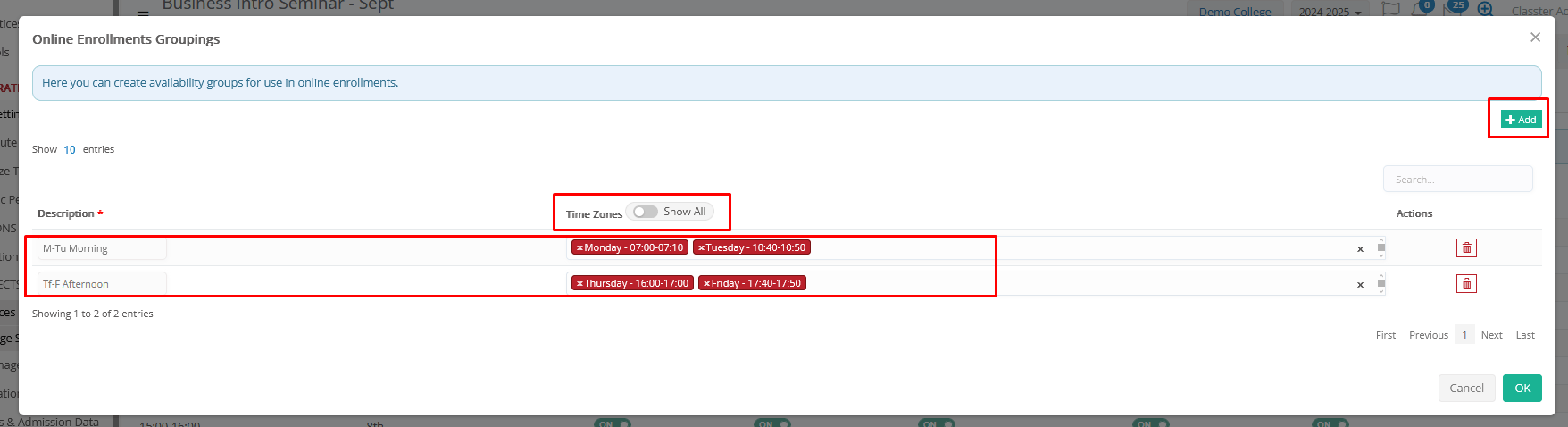
Task: Remove the Friday 17:40-17:50 time zone tag
Action: point(706,284)
